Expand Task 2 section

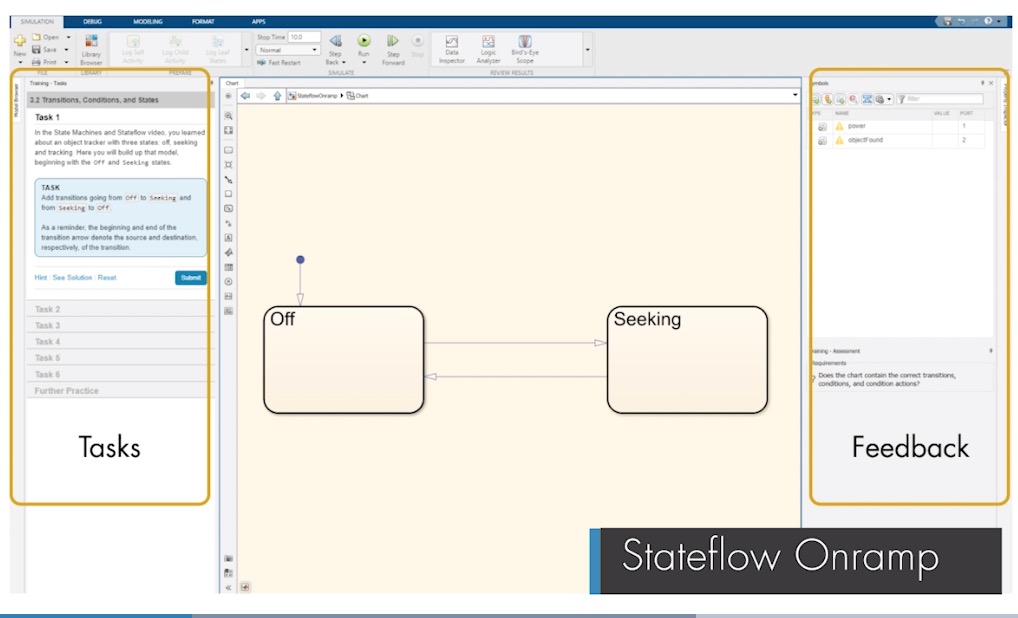pos(119,309)
